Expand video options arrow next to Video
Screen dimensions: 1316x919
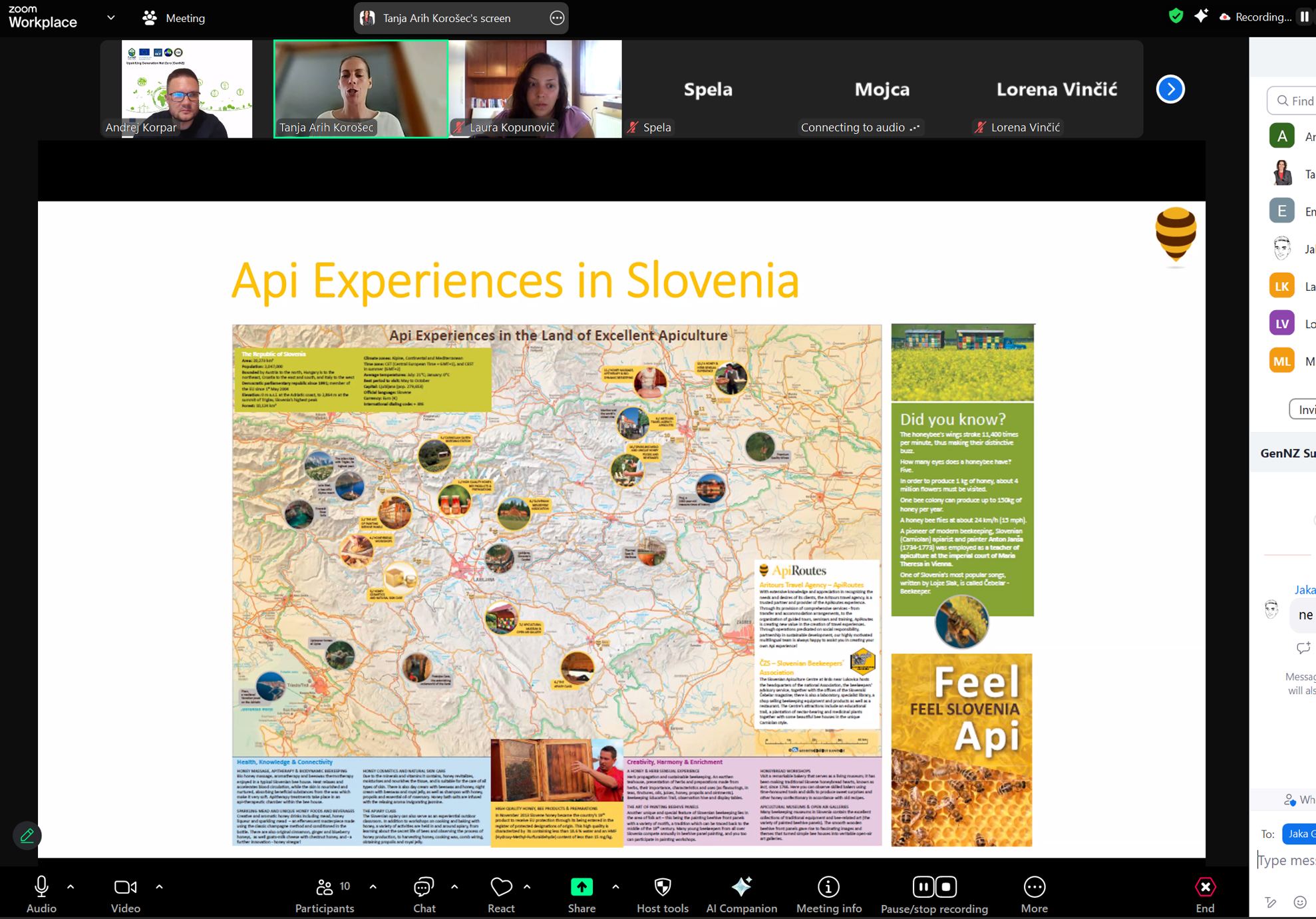159,886
